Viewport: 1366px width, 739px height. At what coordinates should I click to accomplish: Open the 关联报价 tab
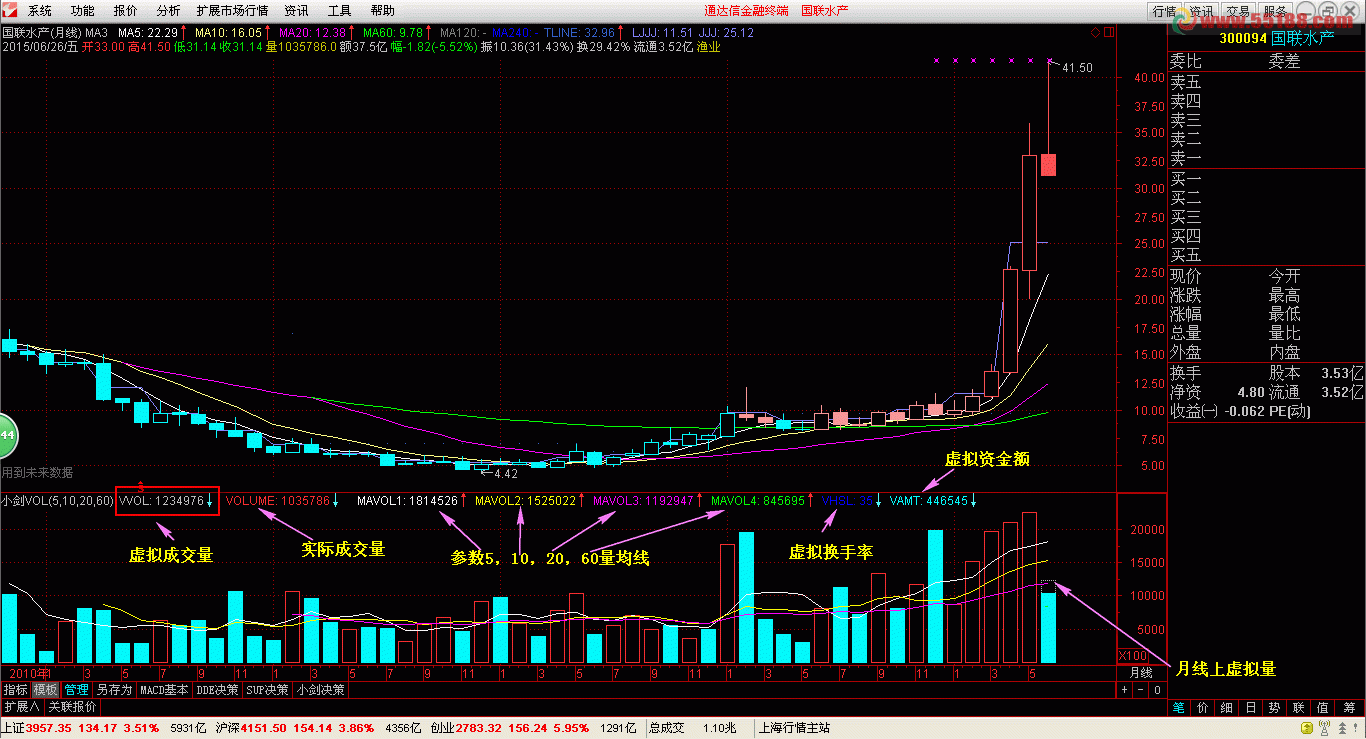pos(72,707)
